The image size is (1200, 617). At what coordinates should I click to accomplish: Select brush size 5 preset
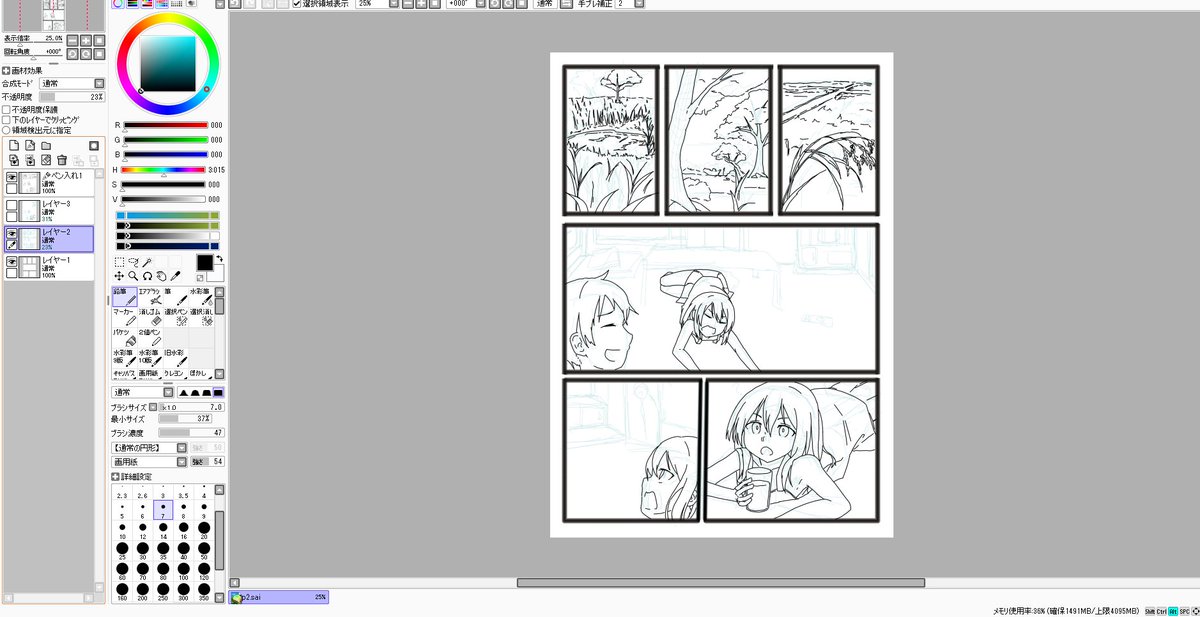point(122,510)
